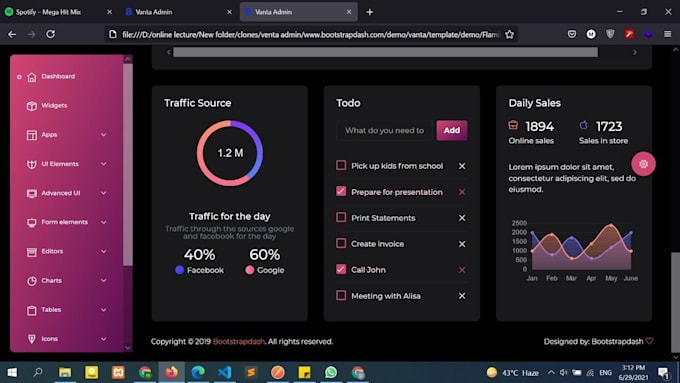Expand the UI Elements chevron
This screenshot has height=383, width=680.
(x=104, y=164)
